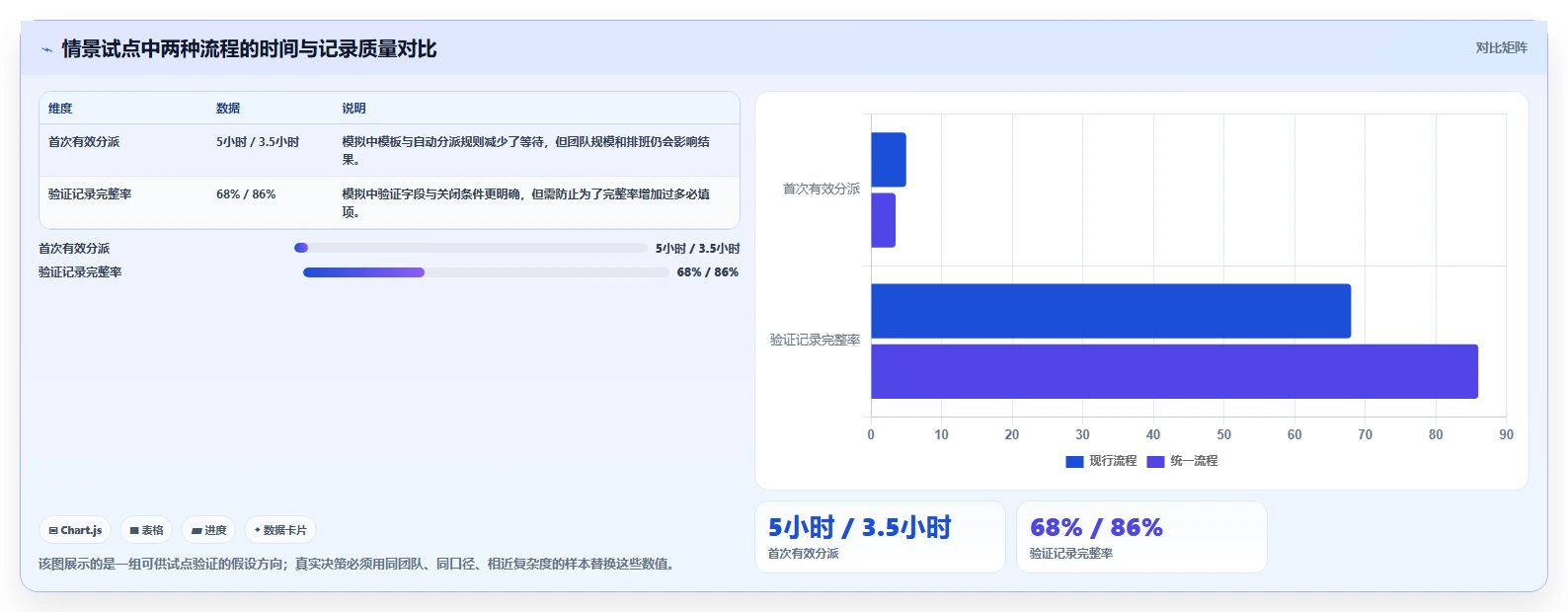This screenshot has width=1568, height=612.
Task: Click the 维度 column header
Action: [x=60, y=109]
